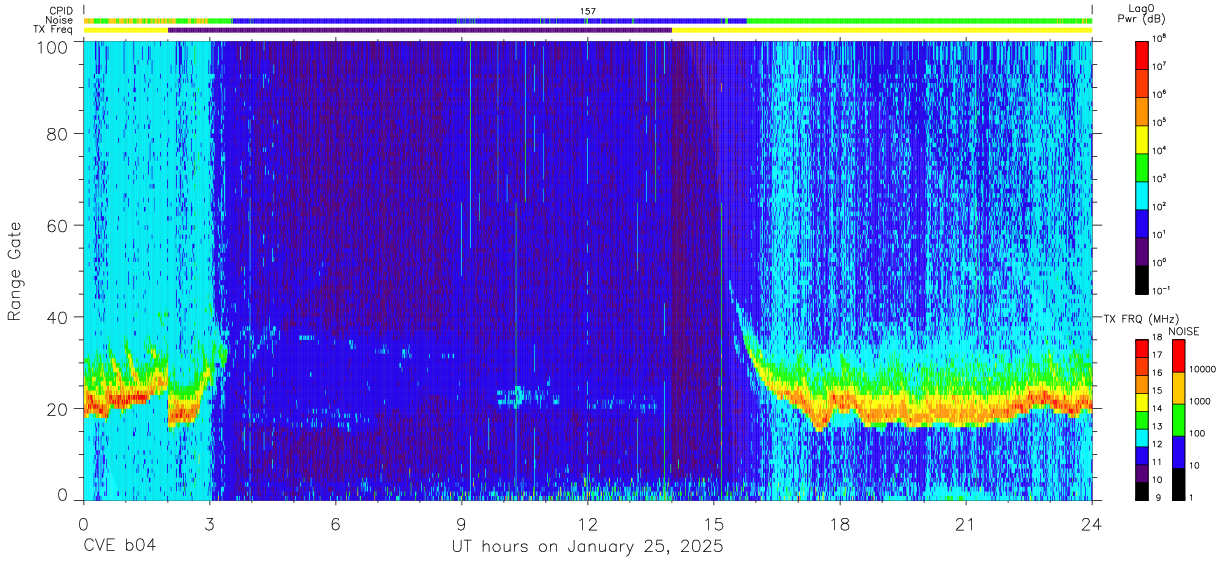Click x-axis tick label 15
This screenshot has width=1228, height=567.
(714, 523)
